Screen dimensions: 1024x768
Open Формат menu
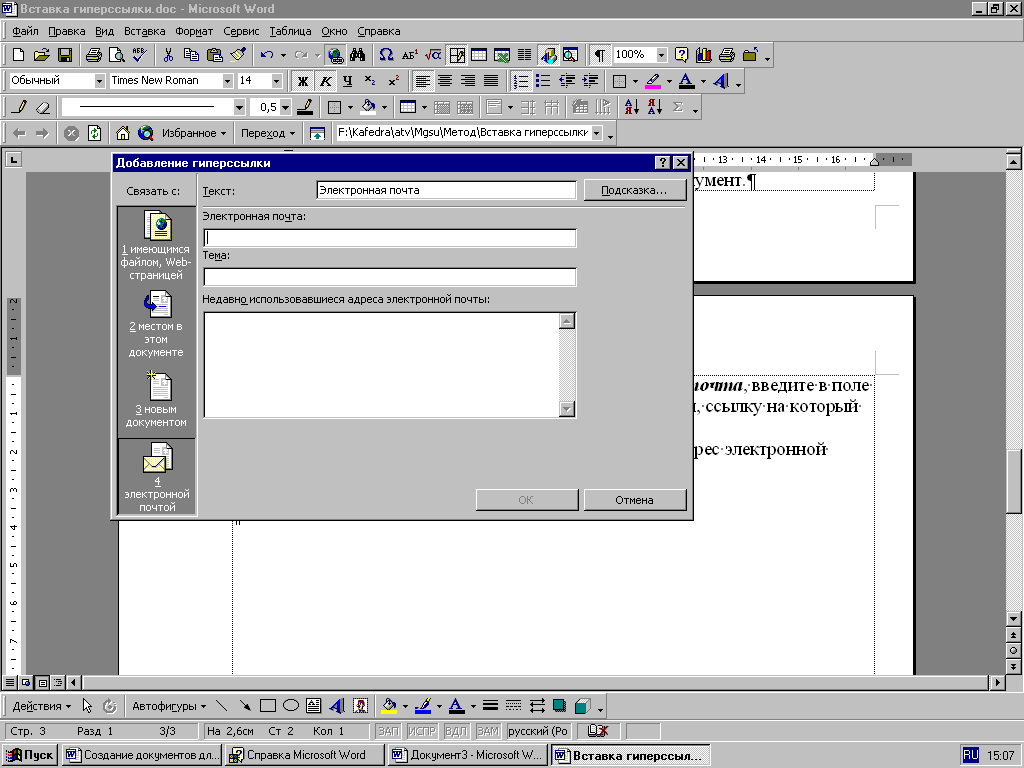194,31
